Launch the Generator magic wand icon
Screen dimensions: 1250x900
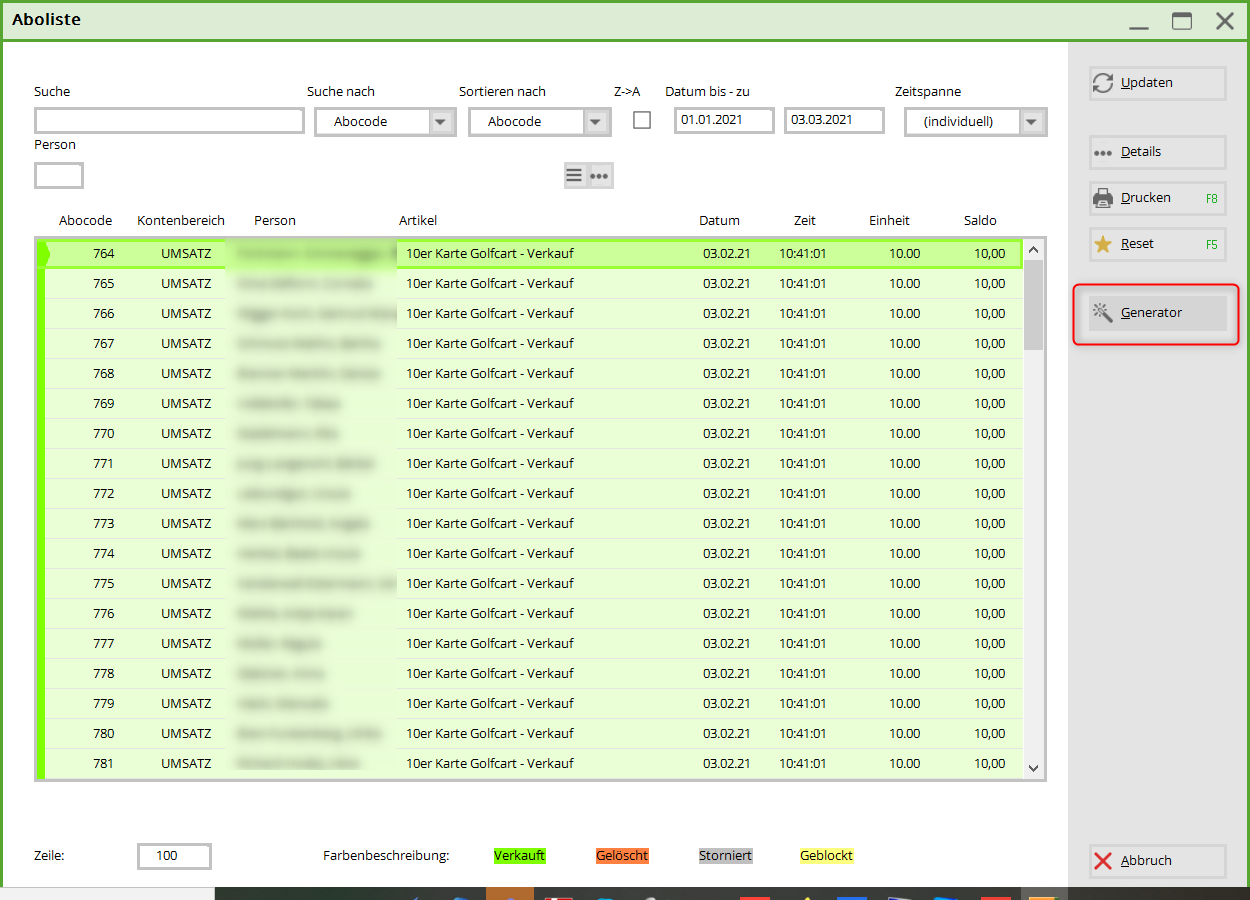[x=1103, y=313]
